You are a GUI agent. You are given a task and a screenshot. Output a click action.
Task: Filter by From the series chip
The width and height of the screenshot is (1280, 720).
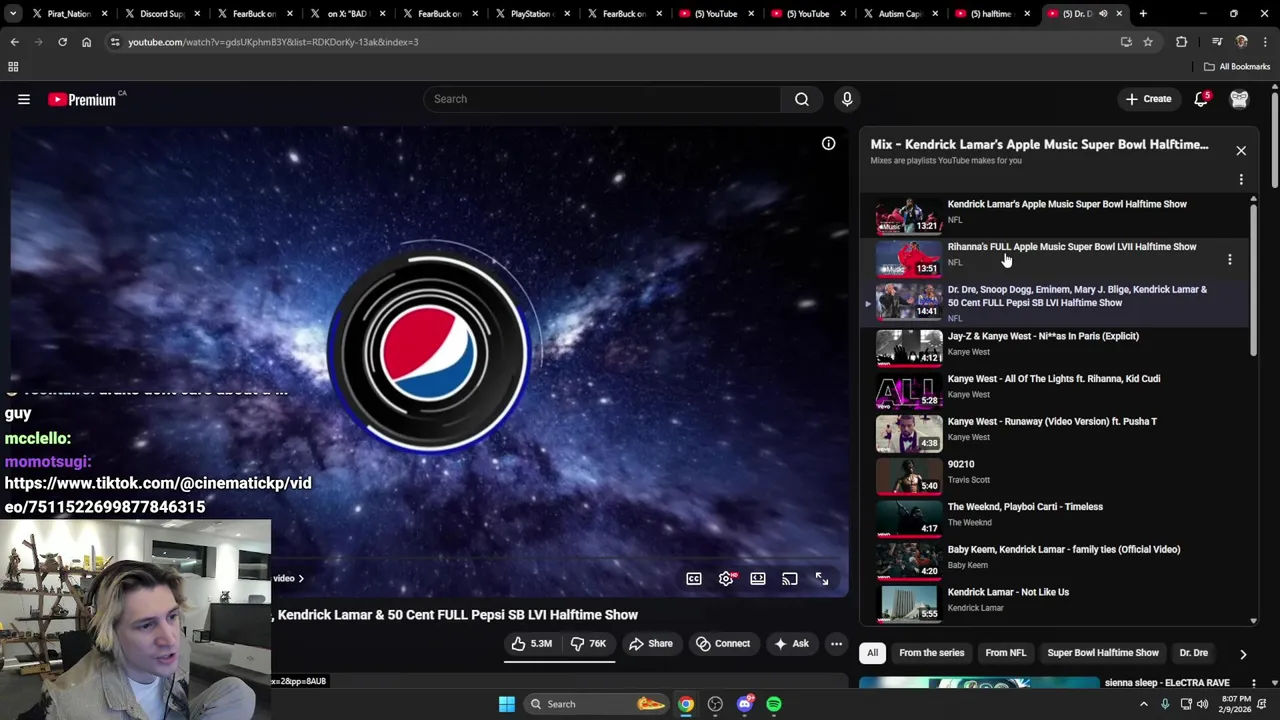pyautogui.click(x=931, y=653)
